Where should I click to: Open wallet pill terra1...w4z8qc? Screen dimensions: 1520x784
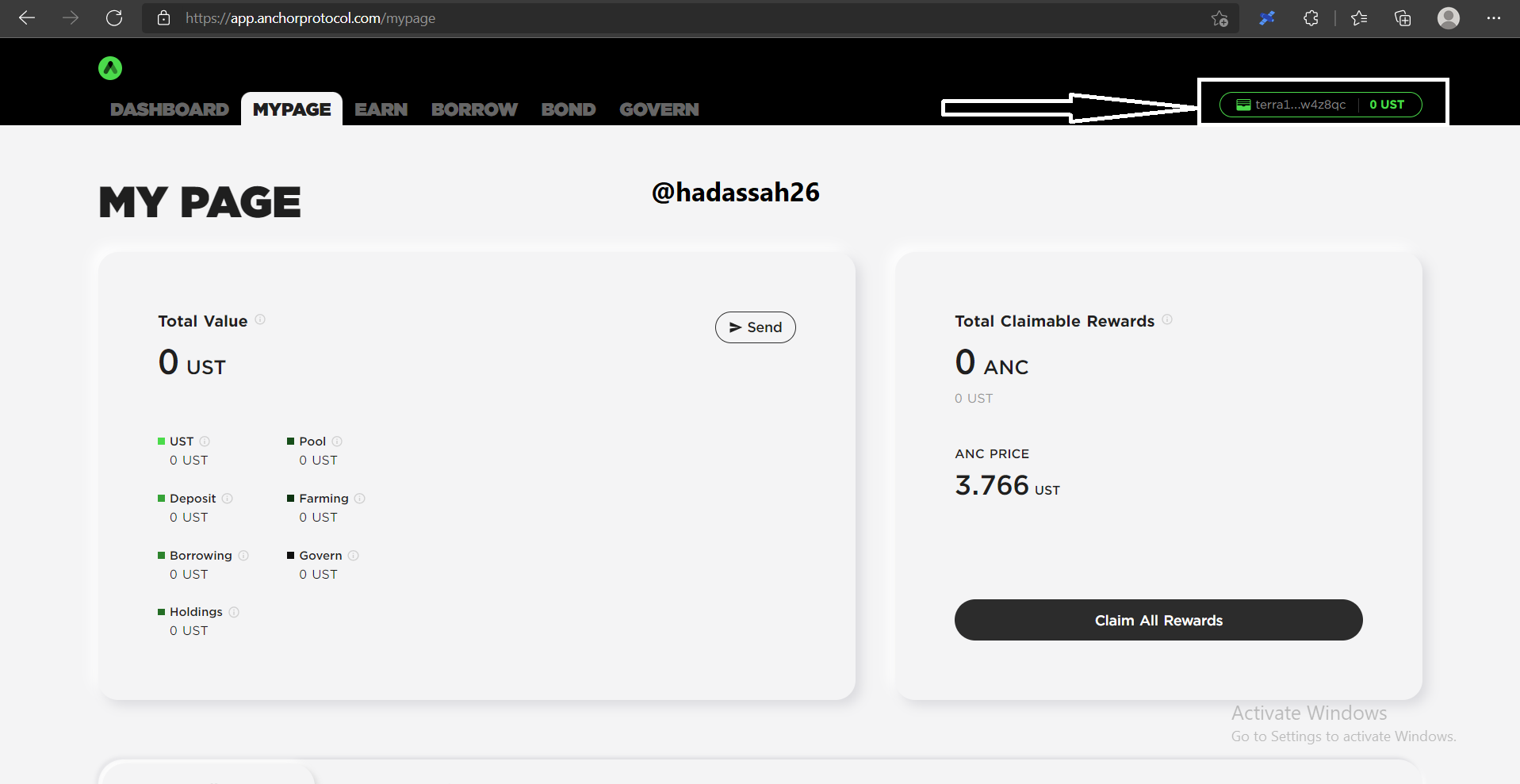coord(1320,105)
